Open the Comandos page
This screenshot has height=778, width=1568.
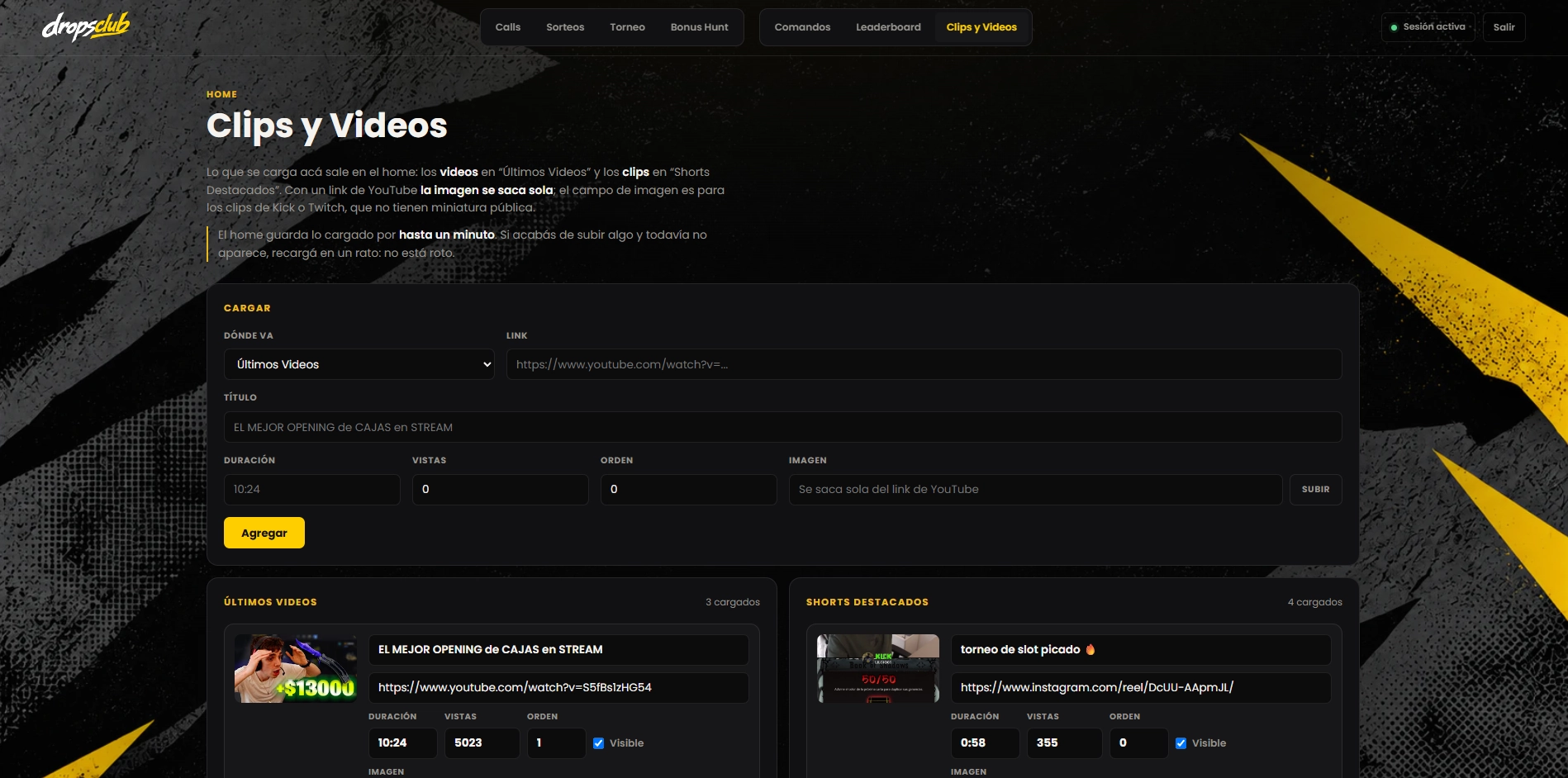pos(802,27)
